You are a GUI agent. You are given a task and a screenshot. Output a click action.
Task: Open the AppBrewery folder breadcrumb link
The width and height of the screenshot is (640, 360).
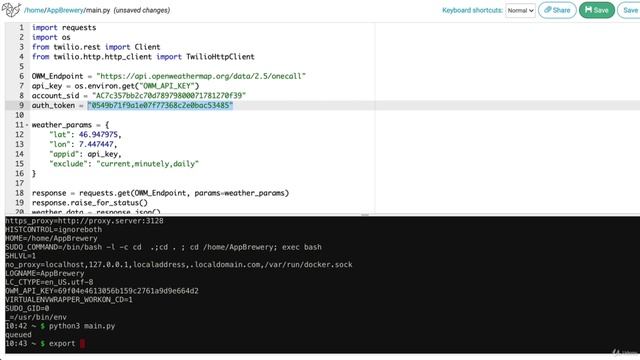65,10
